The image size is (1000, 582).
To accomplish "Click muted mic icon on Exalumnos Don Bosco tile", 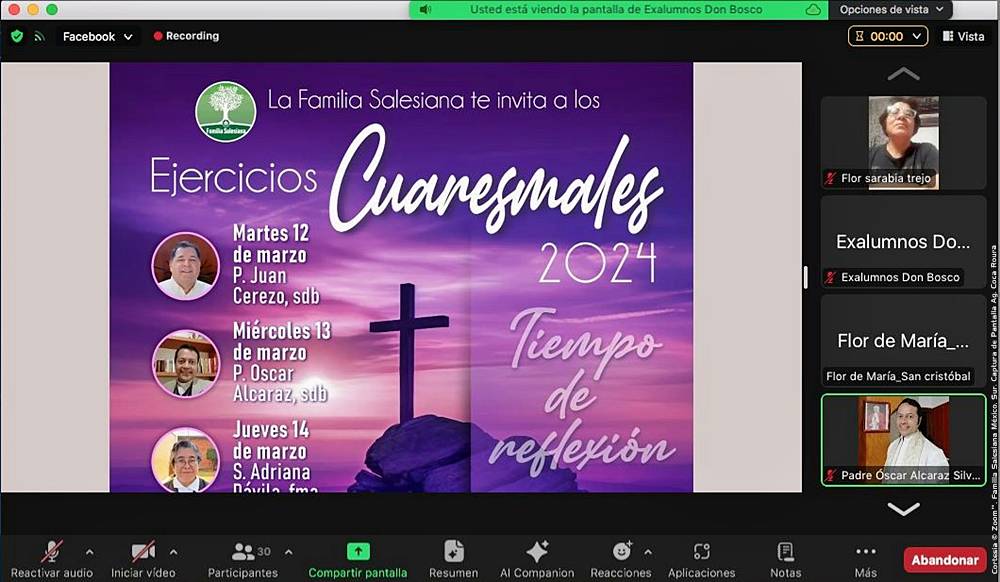I will click(830, 277).
